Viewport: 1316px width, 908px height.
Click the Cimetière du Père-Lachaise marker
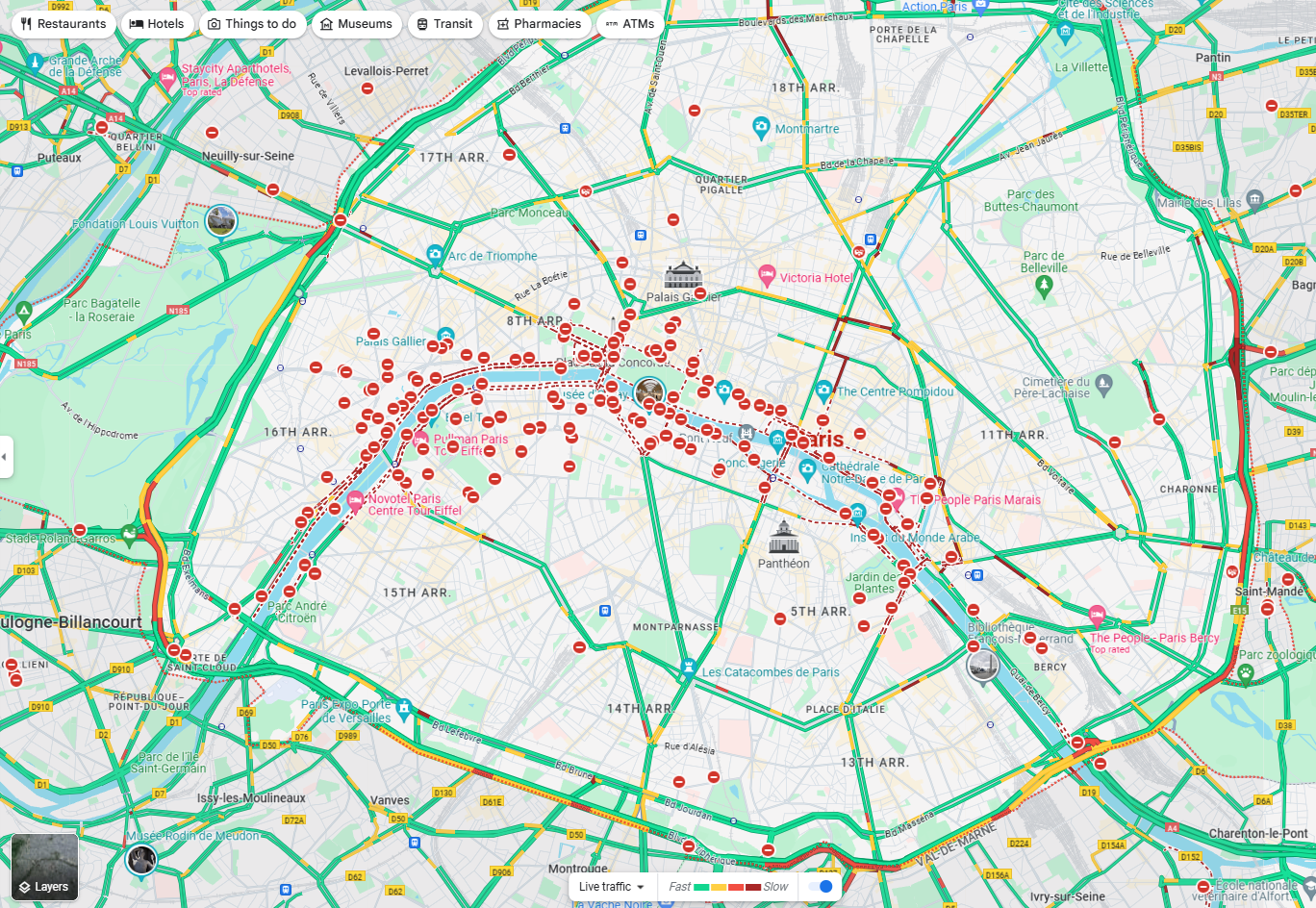(1103, 384)
